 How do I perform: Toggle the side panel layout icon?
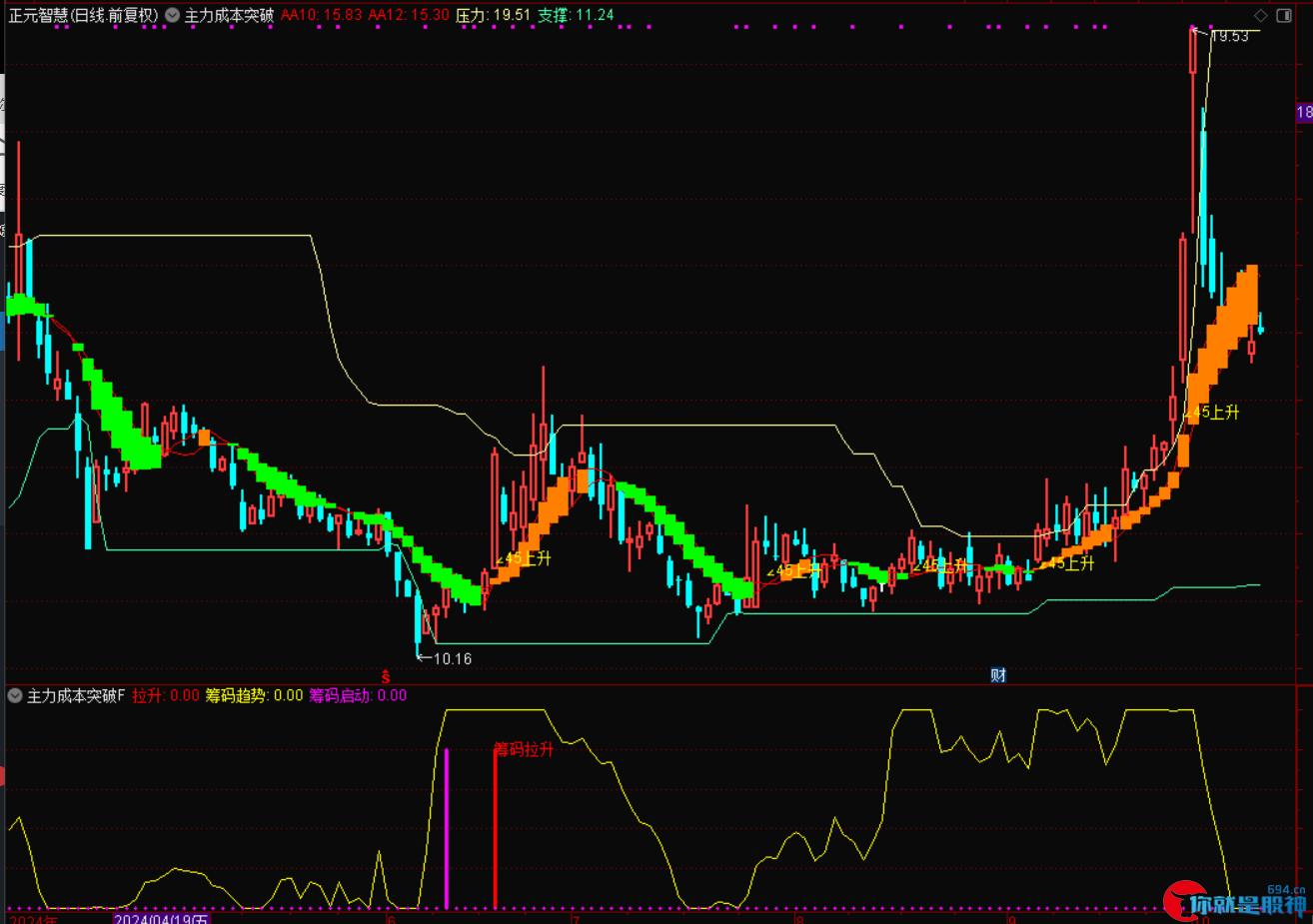(1284, 15)
